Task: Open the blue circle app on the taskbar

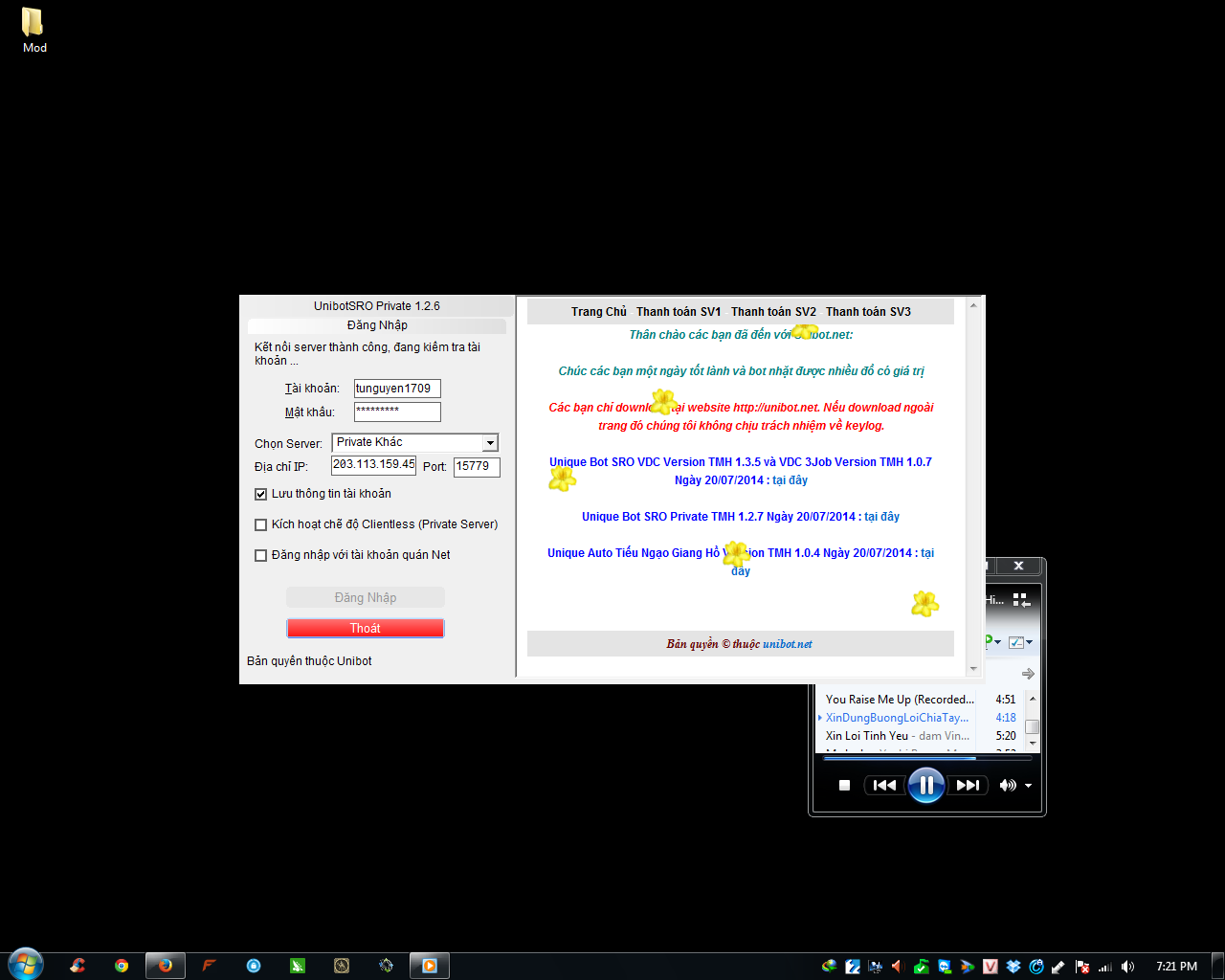Action: [x=254, y=966]
